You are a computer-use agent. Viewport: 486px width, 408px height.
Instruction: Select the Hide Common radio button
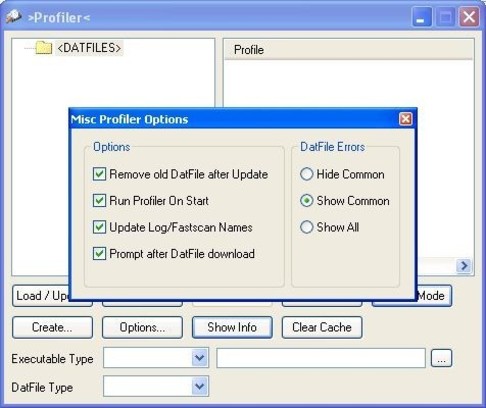tap(306, 174)
